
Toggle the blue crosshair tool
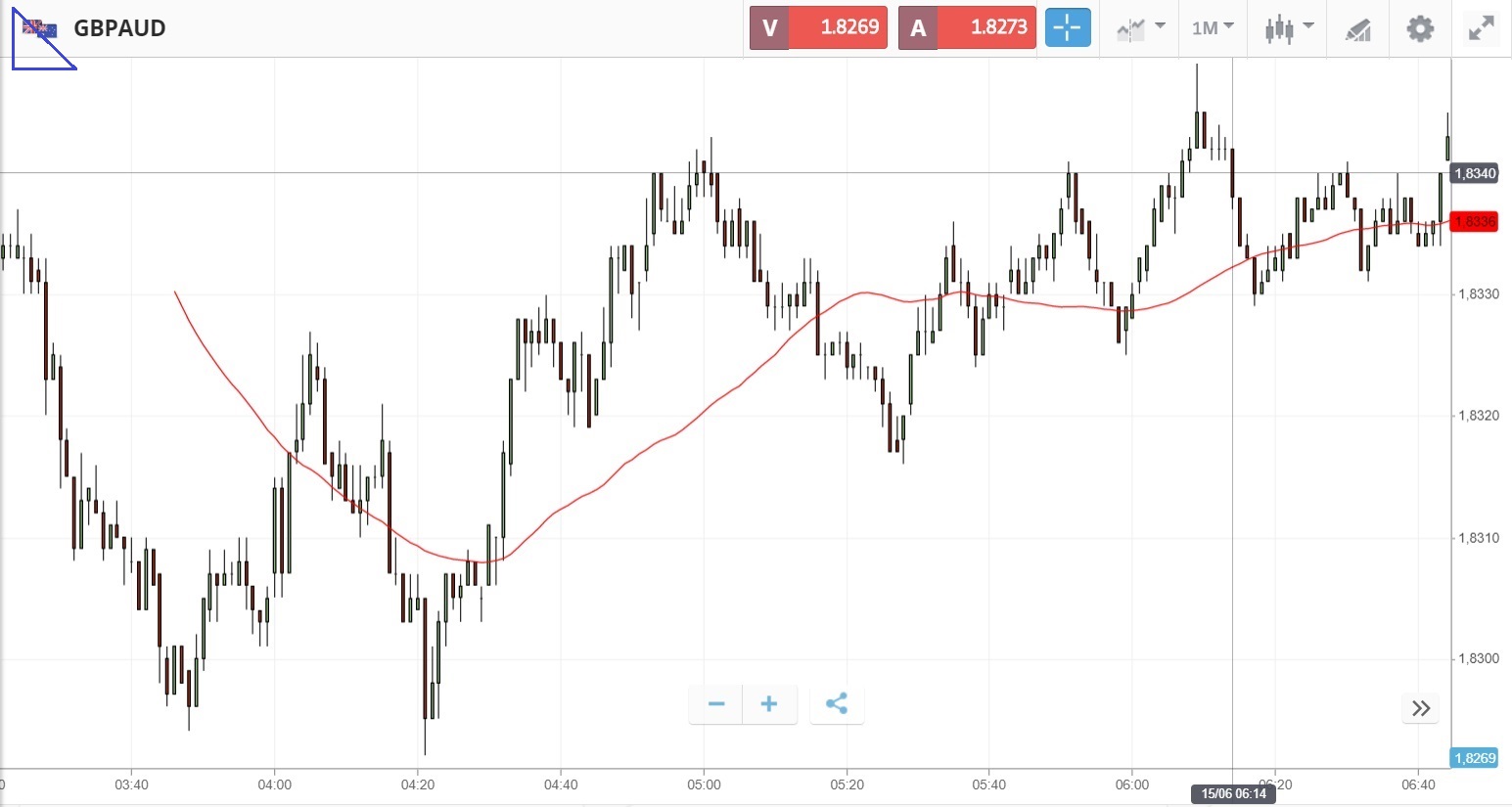coord(1068,27)
